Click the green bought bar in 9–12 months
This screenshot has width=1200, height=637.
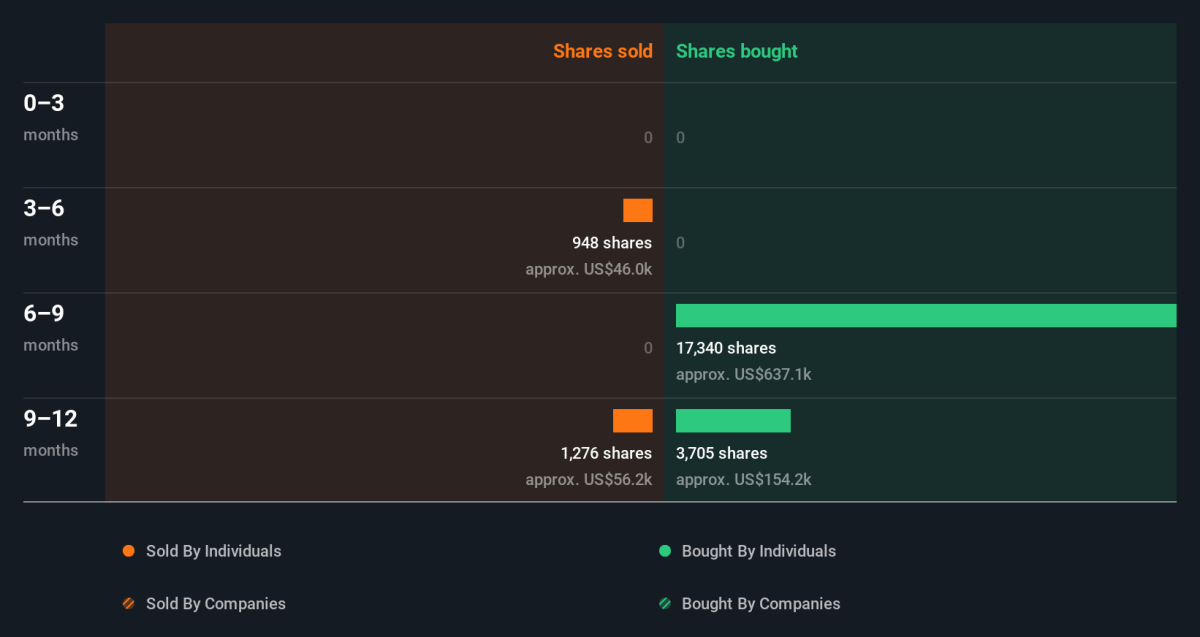(733, 421)
